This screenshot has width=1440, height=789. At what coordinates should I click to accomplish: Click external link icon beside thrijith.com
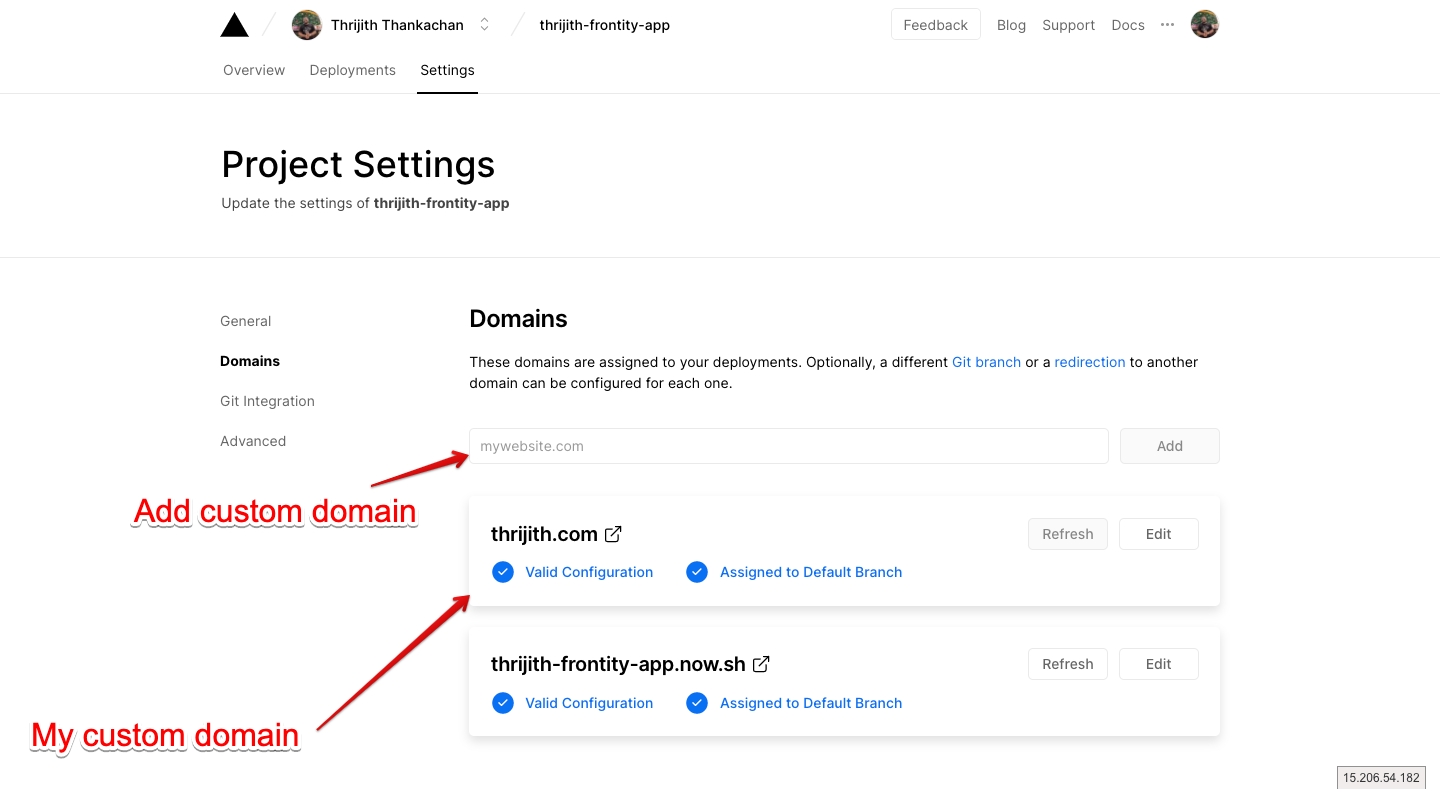tap(613, 534)
